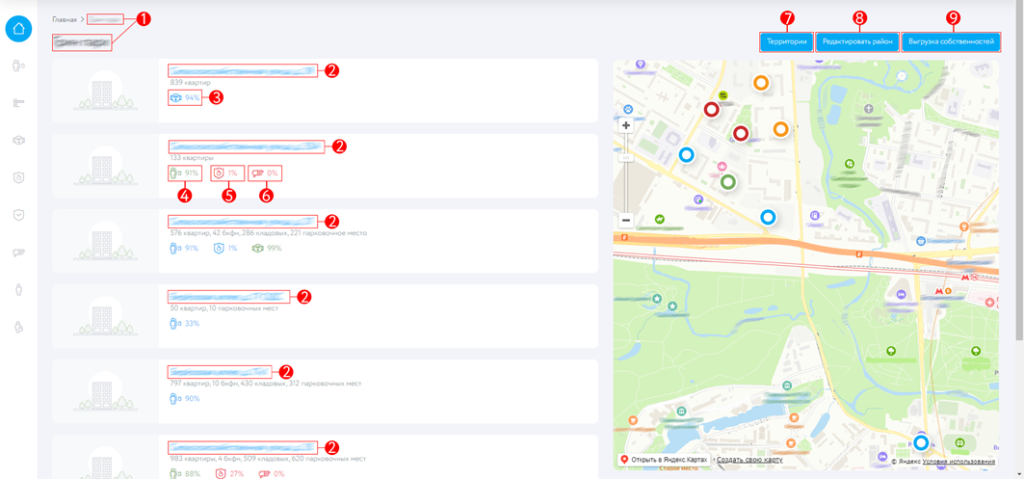The image size is (1024, 479).
Task: Select the cube icon in left sidebar
Action: (x=18, y=140)
